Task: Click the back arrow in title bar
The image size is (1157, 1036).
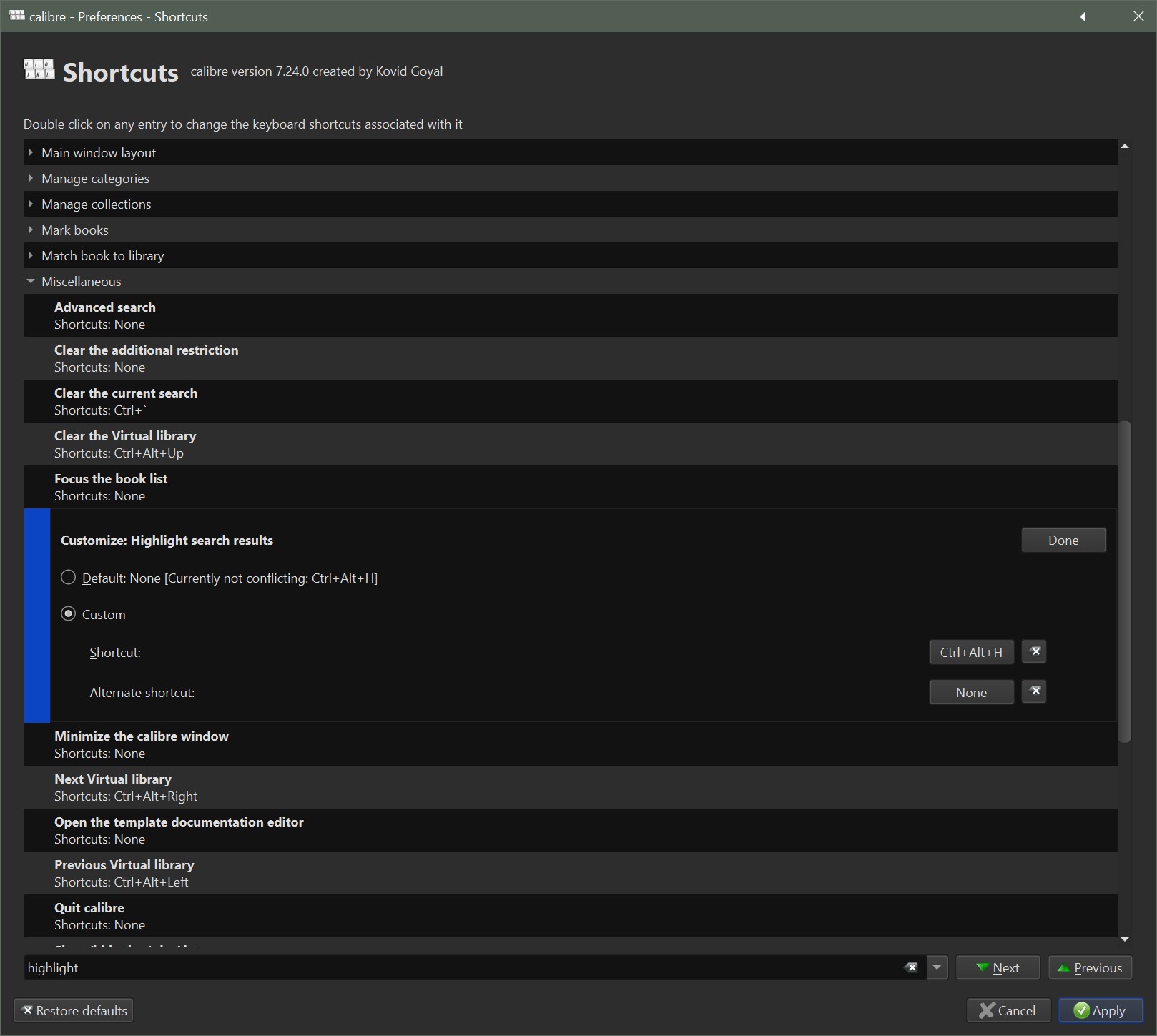Action: click(x=1083, y=16)
